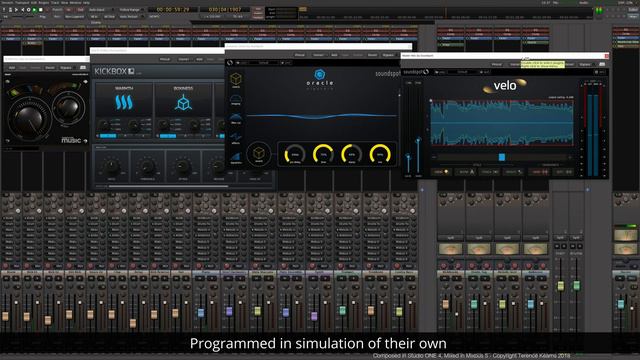The height and width of the screenshot is (360, 640).
Task: Toggle the Follow Range button
Action: pyautogui.click(x=130, y=9)
